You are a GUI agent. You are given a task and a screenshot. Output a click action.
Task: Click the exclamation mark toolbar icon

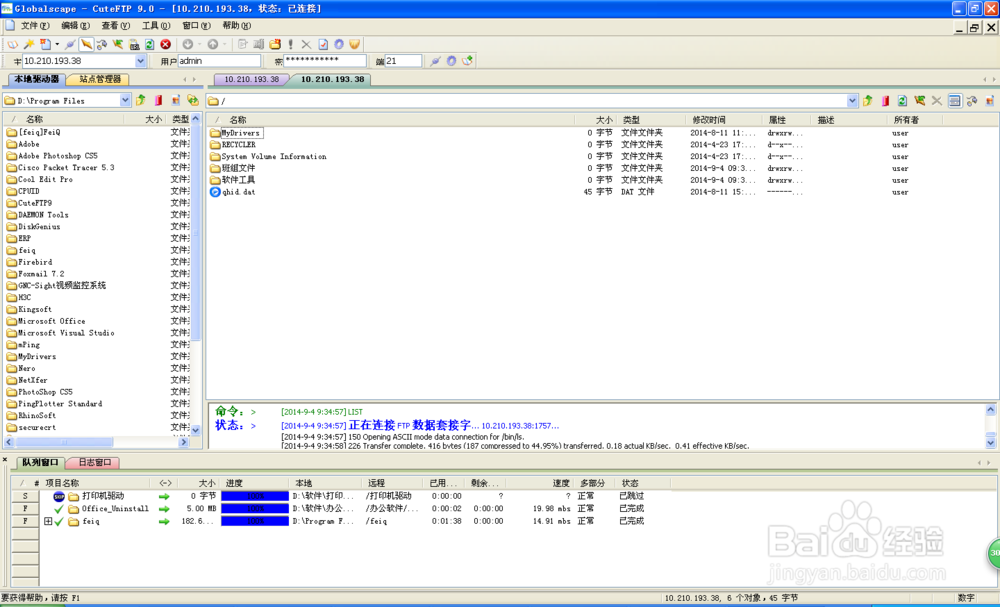(291, 45)
